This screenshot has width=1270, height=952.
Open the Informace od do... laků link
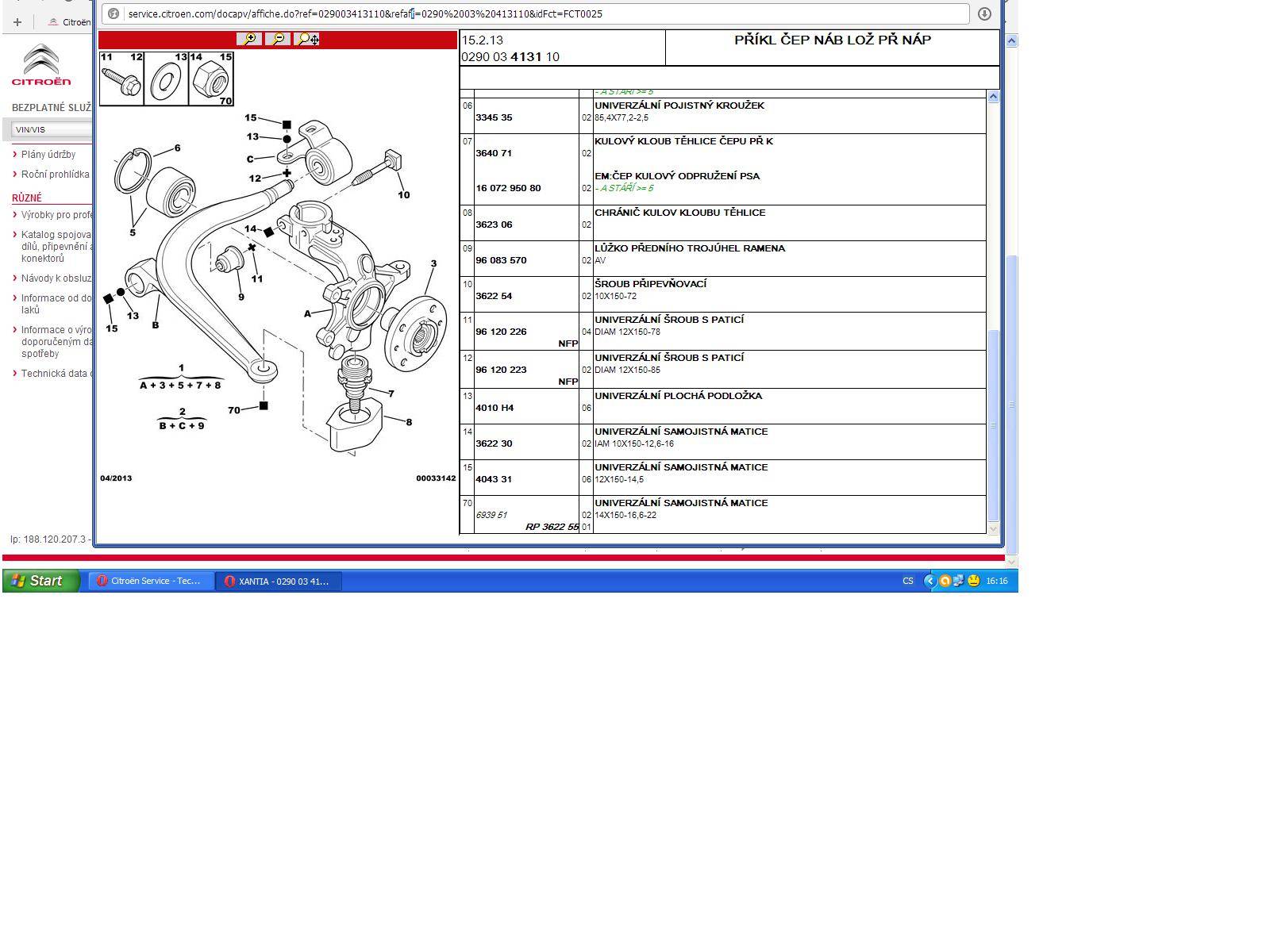(x=56, y=304)
